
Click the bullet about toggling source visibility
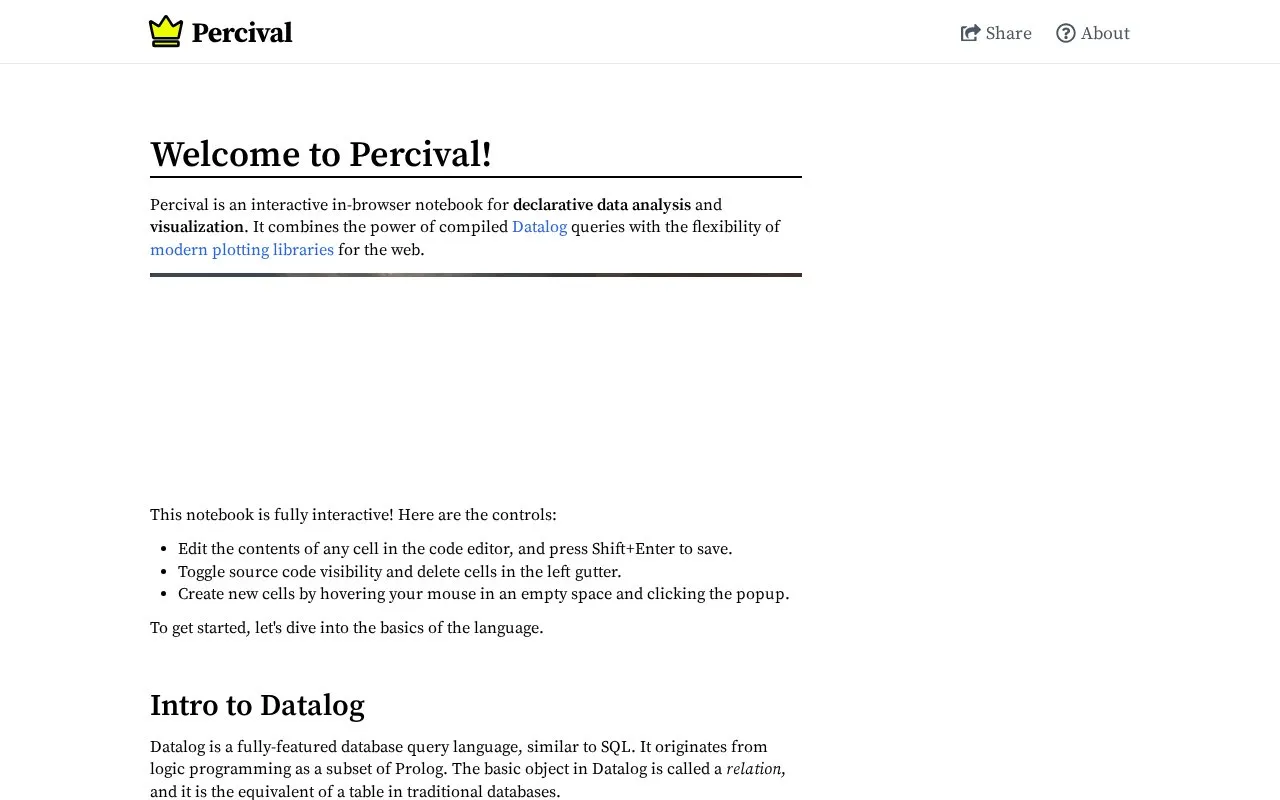coord(400,572)
